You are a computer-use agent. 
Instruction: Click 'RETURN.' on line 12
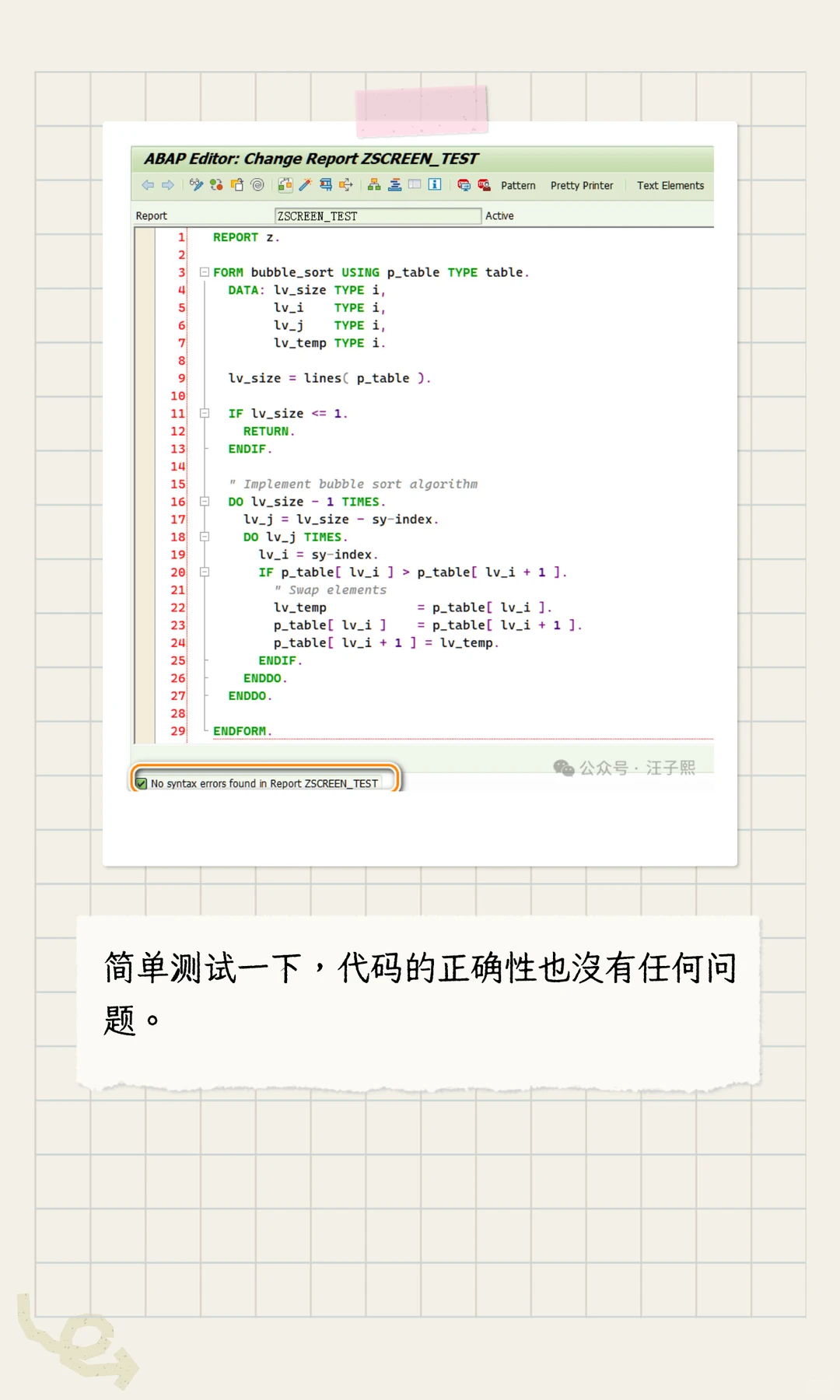268,431
